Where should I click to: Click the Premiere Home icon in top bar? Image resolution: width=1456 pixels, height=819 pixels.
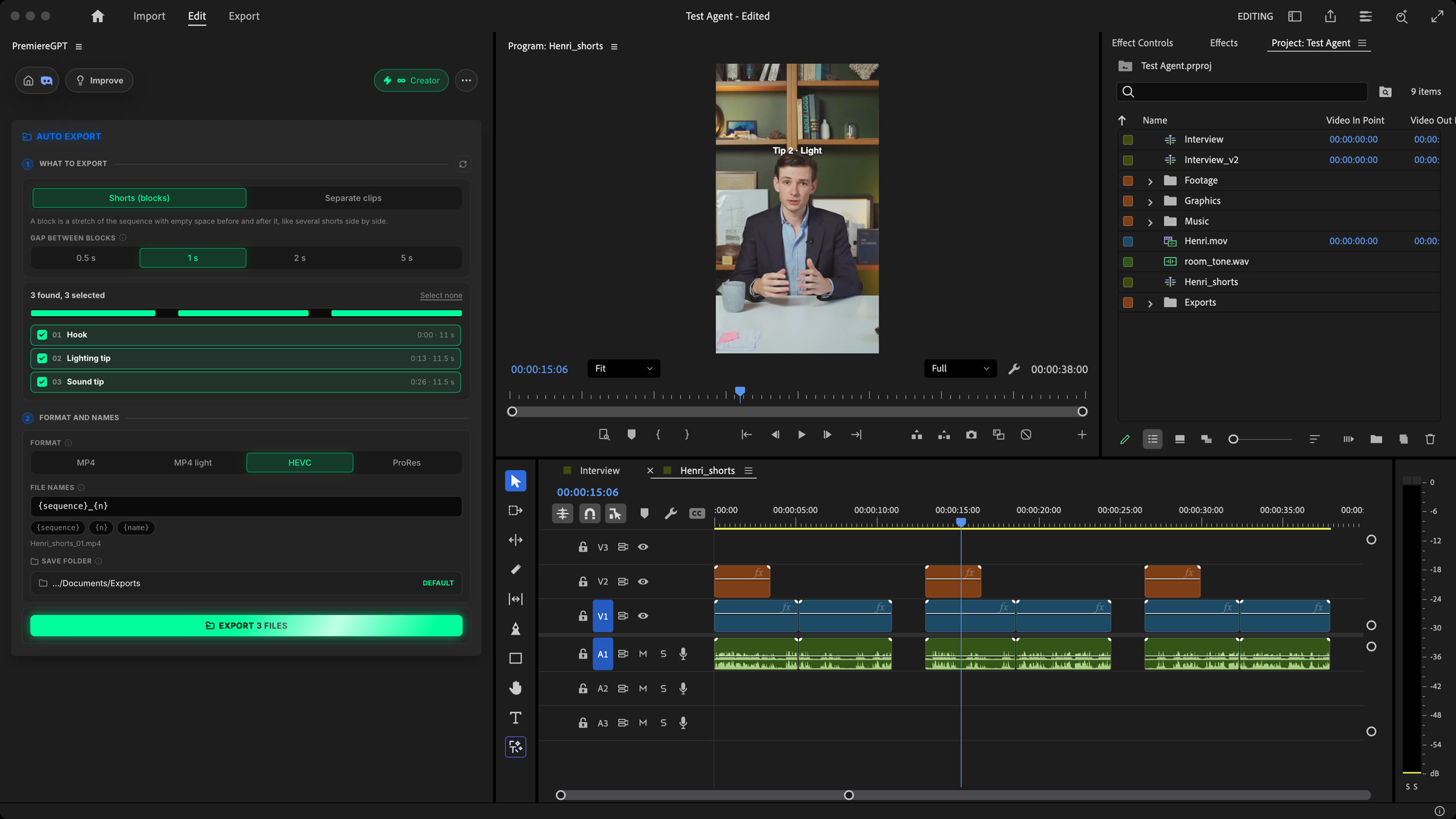98,16
